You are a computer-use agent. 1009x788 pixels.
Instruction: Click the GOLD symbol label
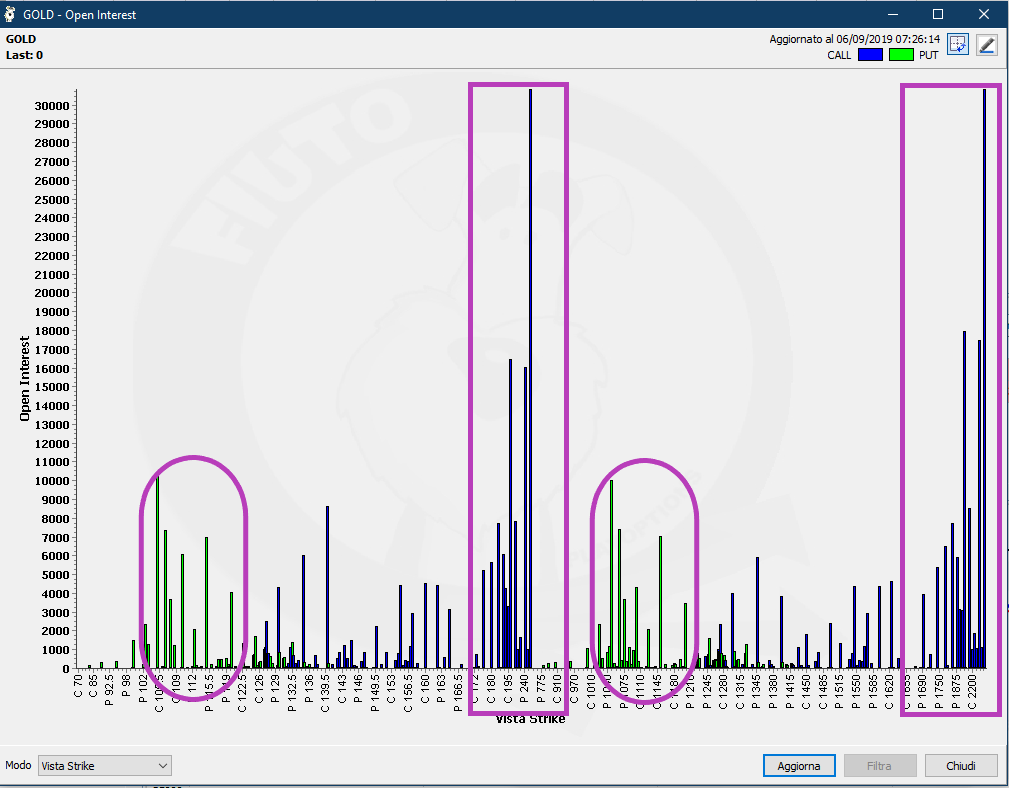click(x=21, y=39)
